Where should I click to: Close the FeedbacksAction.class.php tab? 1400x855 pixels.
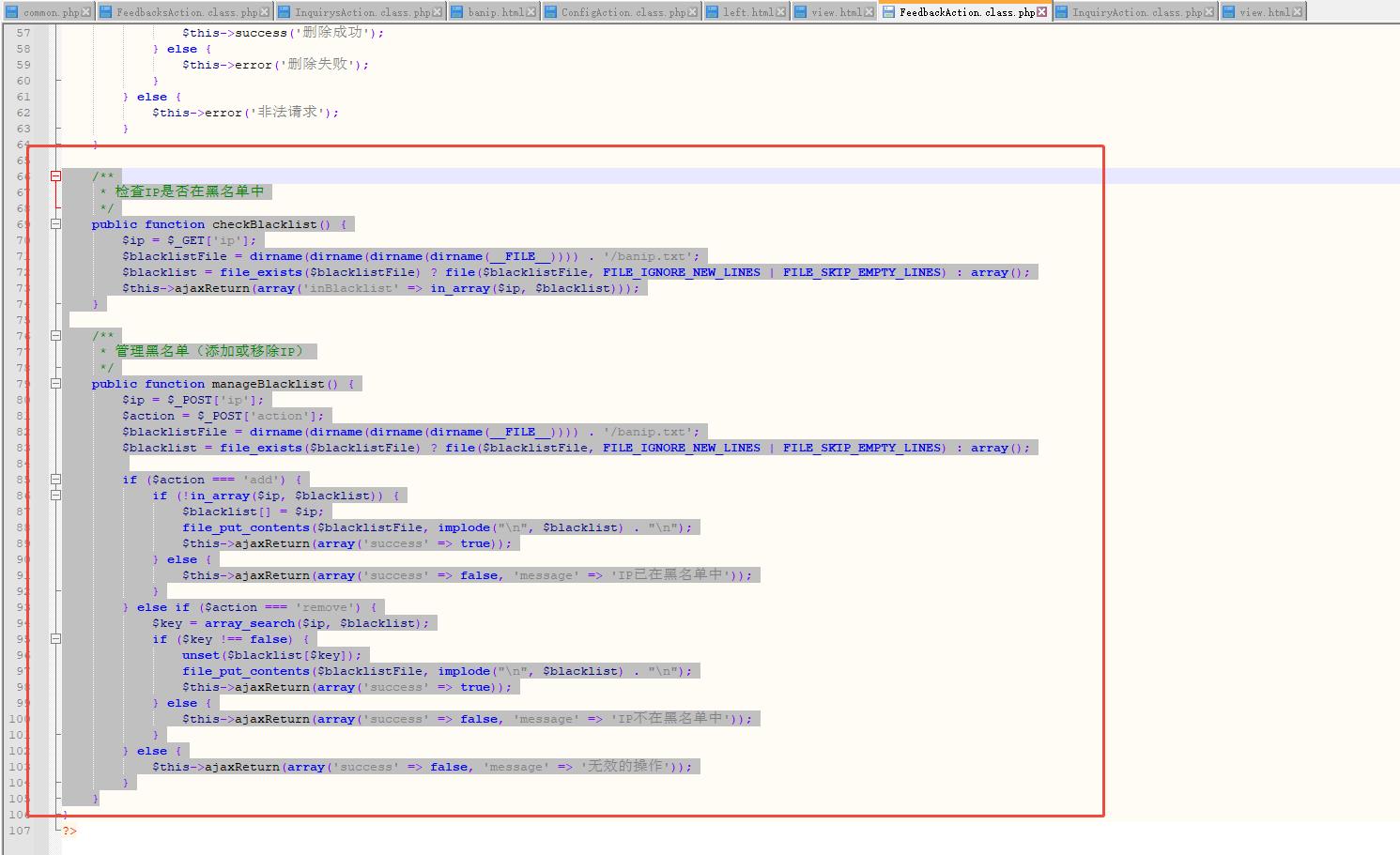[264, 12]
